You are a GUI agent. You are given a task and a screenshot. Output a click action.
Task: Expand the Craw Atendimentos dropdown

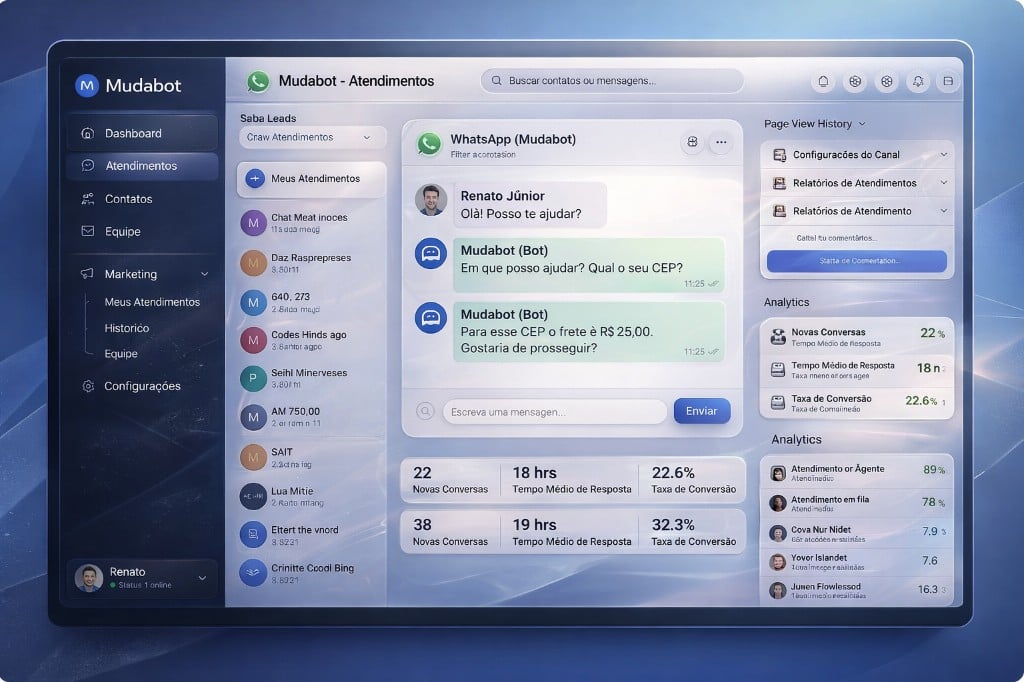(x=311, y=137)
